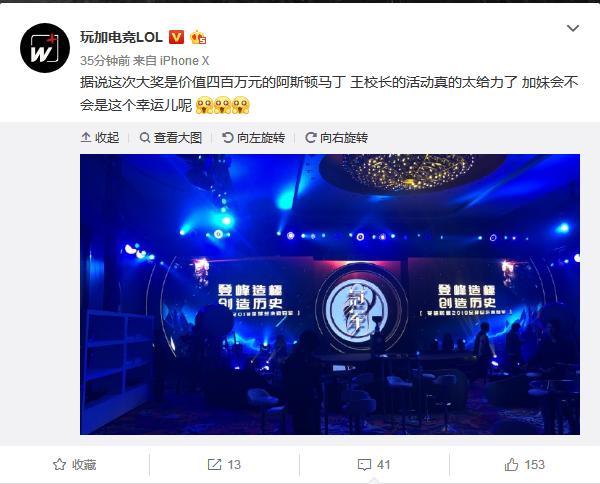Rotate the image right with 向右旋转

pos(336,137)
